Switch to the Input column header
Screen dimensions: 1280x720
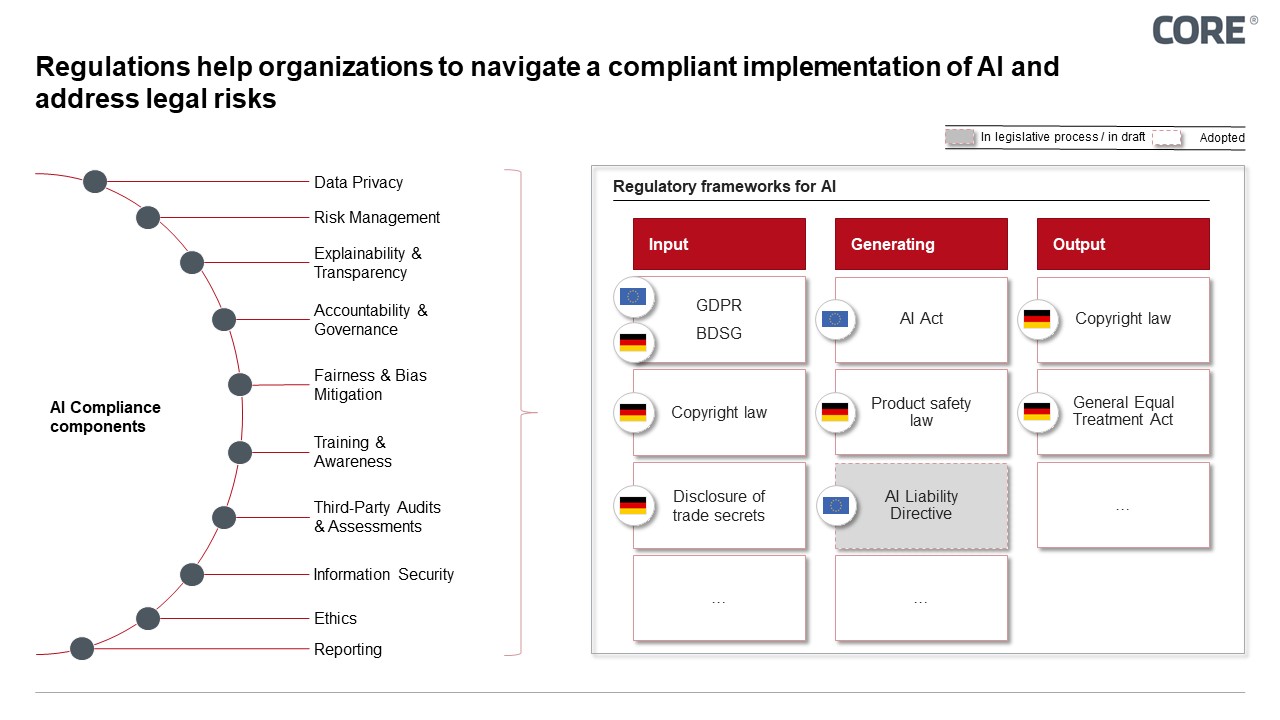click(718, 243)
